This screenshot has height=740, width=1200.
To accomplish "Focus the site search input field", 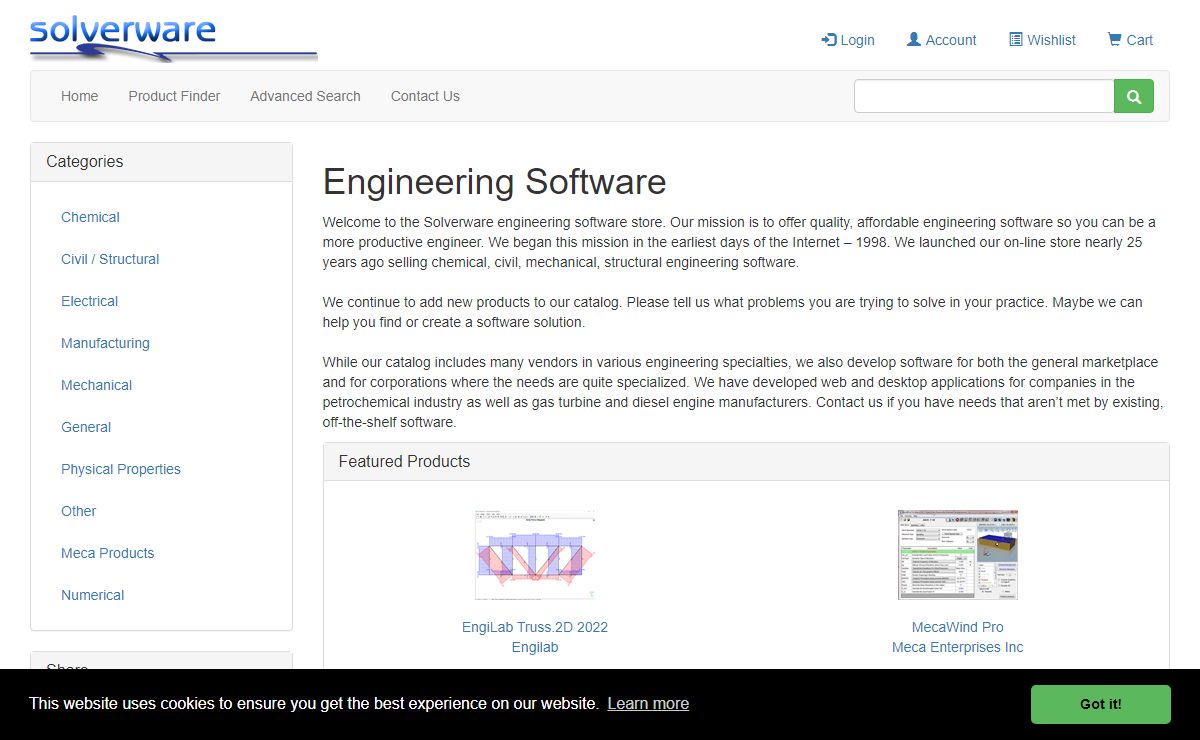I will point(984,96).
